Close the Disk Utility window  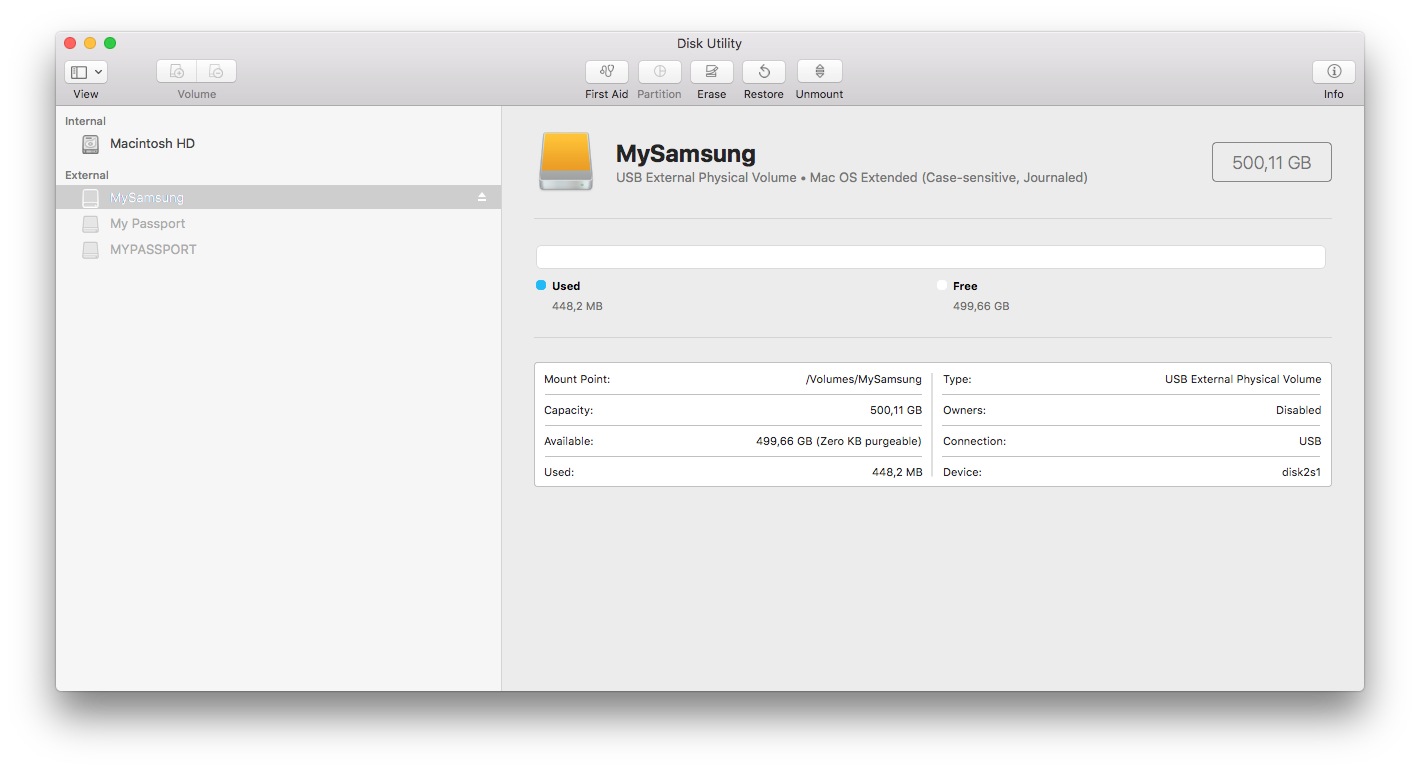click(70, 43)
